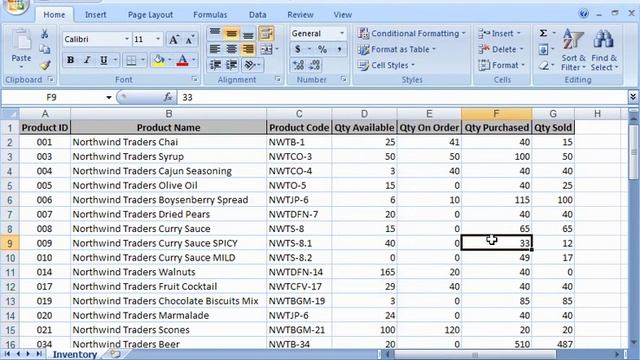
Task: Center text horizontally
Action: point(231,49)
